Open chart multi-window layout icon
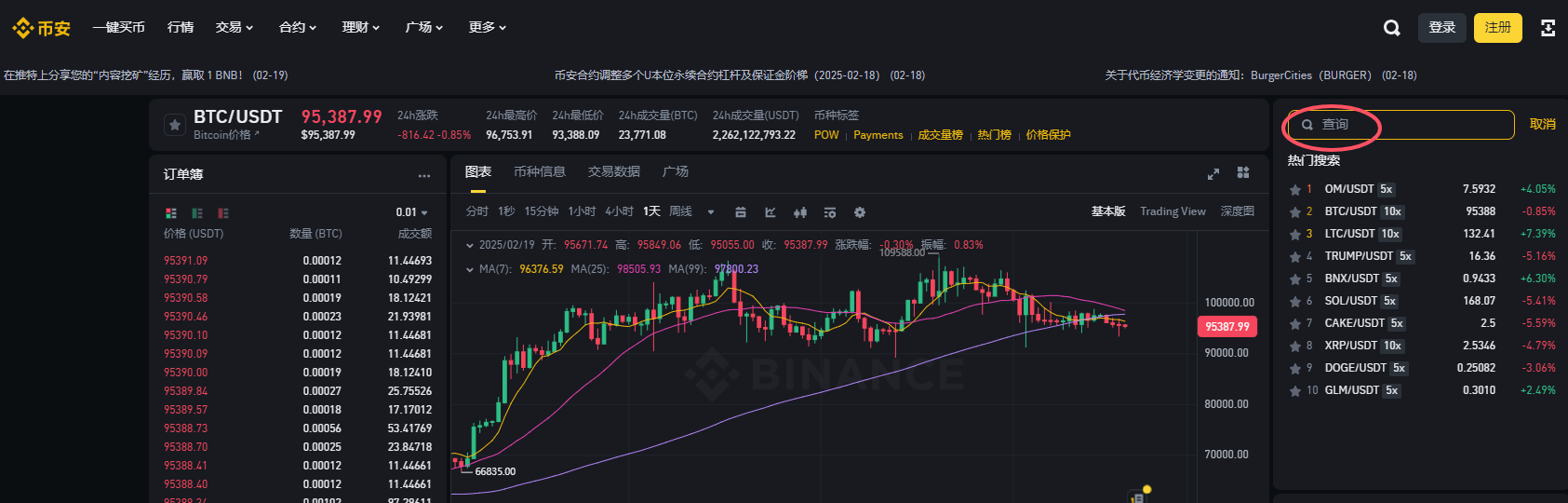Screen dimensions: 1568x503 [x=1243, y=172]
